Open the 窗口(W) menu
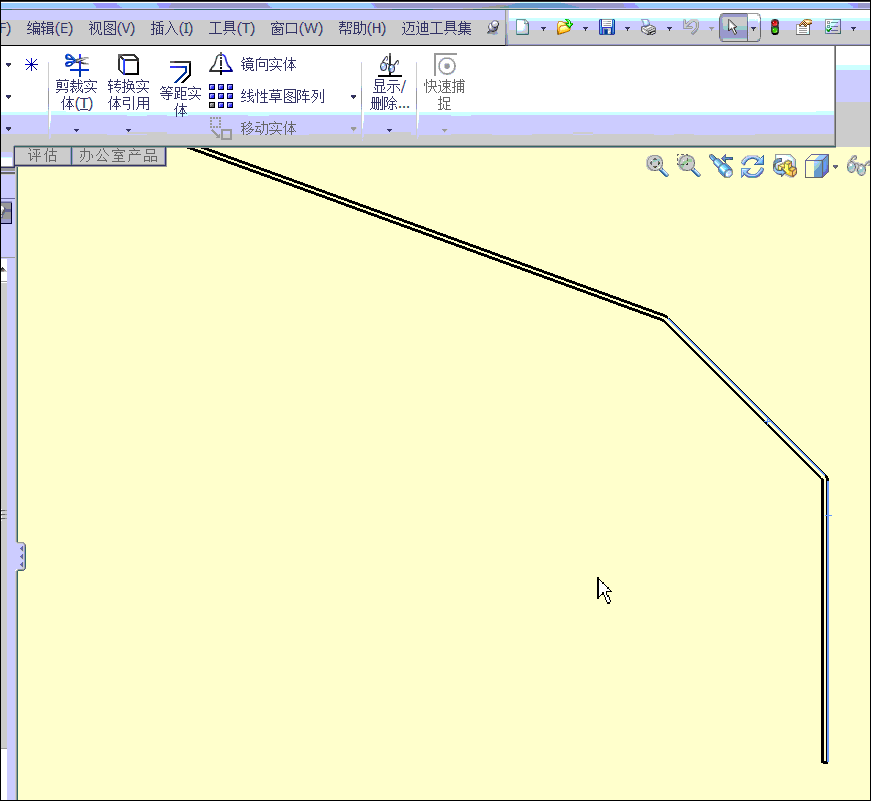This screenshot has width=871, height=801. pos(296,28)
